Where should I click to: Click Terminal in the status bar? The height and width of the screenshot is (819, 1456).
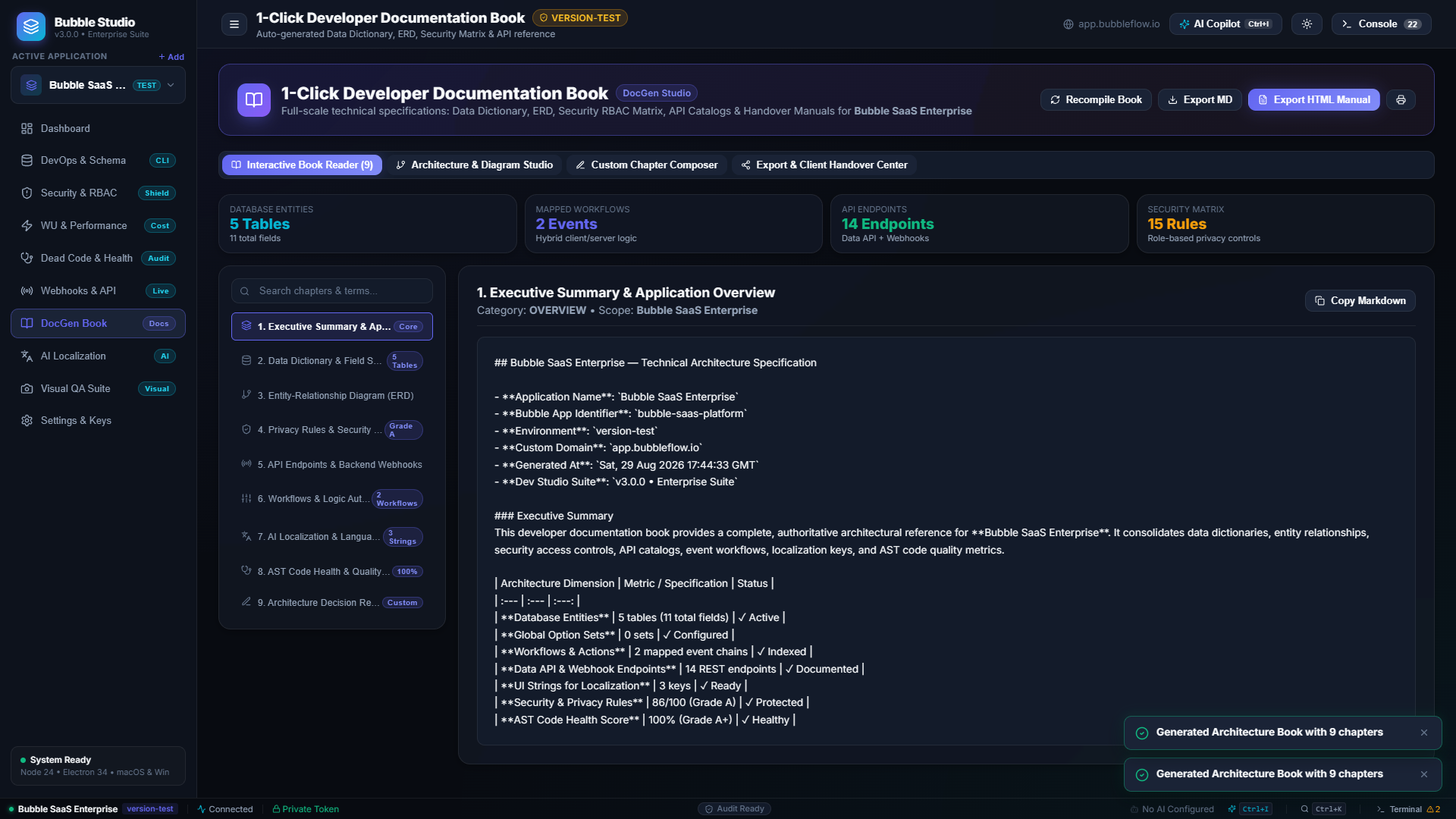[1408, 809]
